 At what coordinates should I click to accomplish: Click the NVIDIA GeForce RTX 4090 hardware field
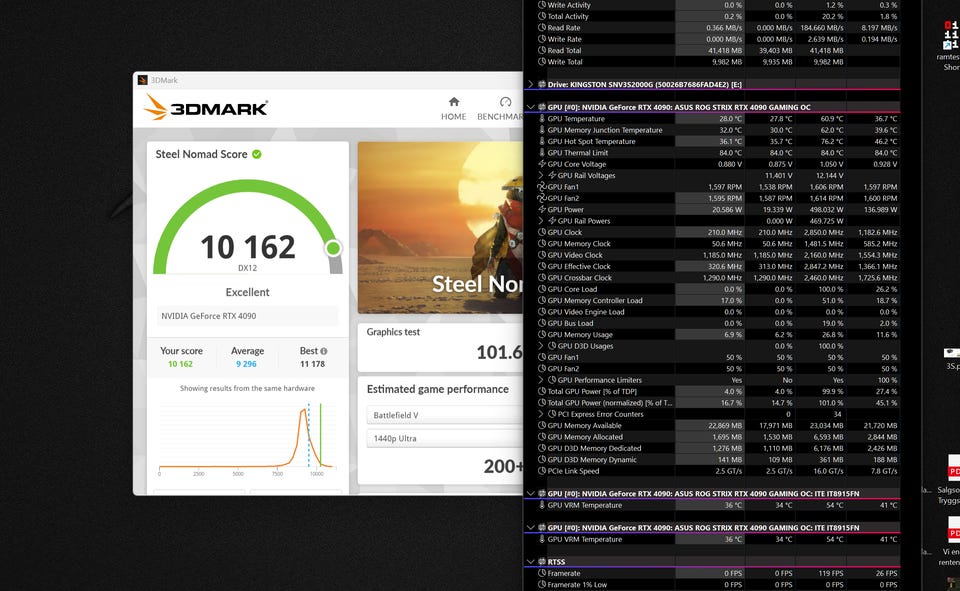(x=247, y=316)
